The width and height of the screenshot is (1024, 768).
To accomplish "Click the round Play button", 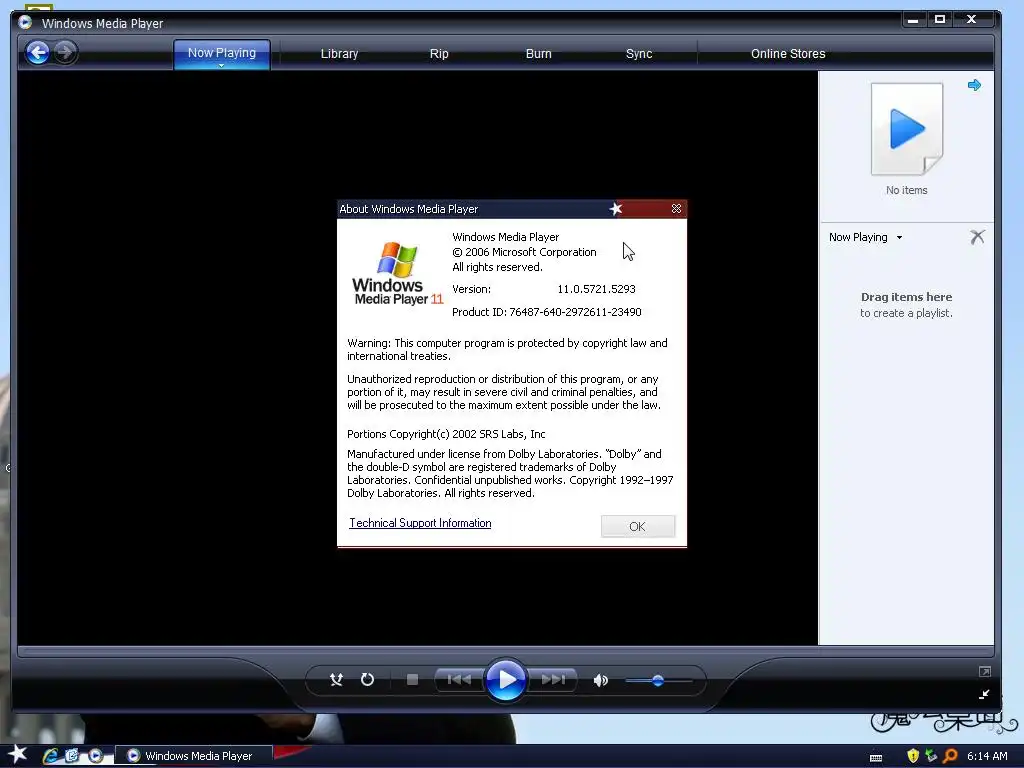I will (505, 680).
